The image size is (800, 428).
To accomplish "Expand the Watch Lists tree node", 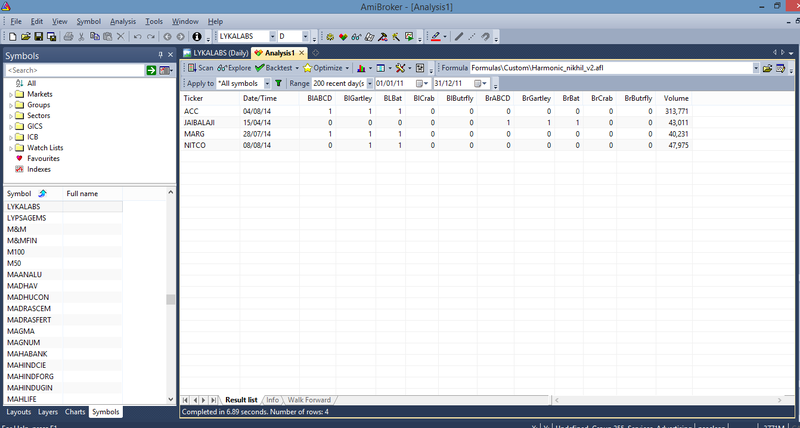I will click(x=11, y=148).
